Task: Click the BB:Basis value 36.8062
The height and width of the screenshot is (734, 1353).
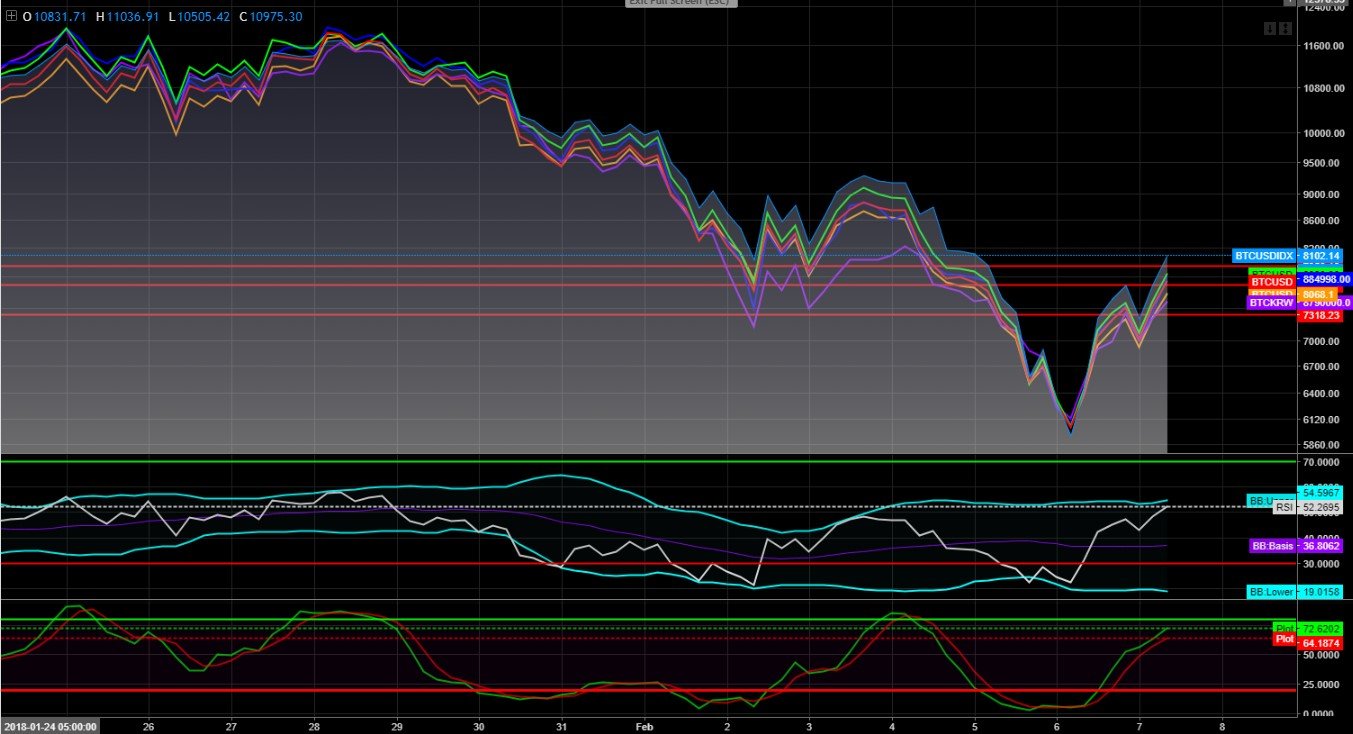Action: (1322, 546)
